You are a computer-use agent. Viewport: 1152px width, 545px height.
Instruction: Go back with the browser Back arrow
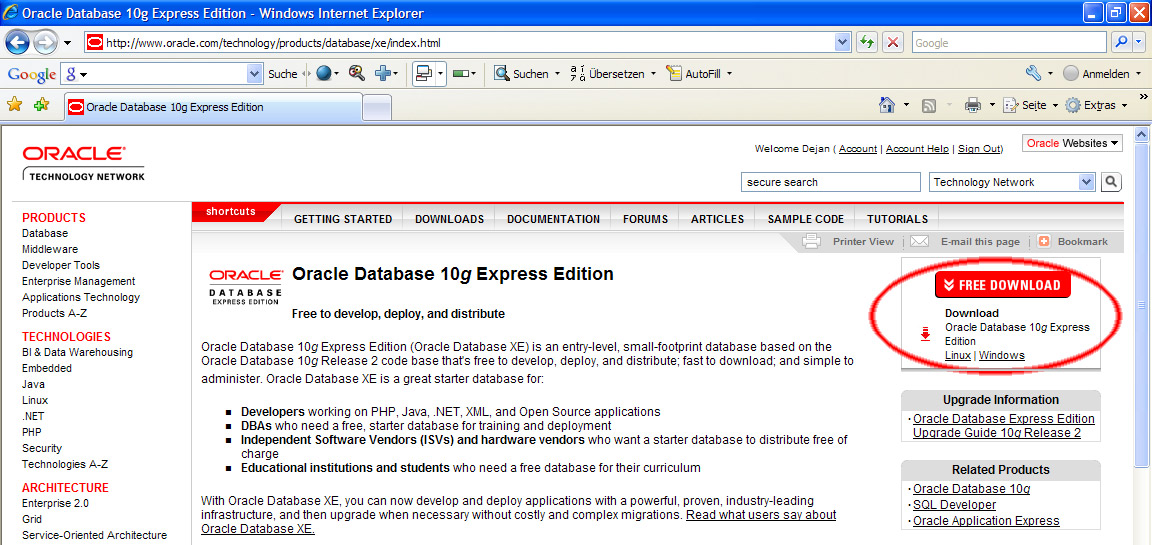[18, 43]
